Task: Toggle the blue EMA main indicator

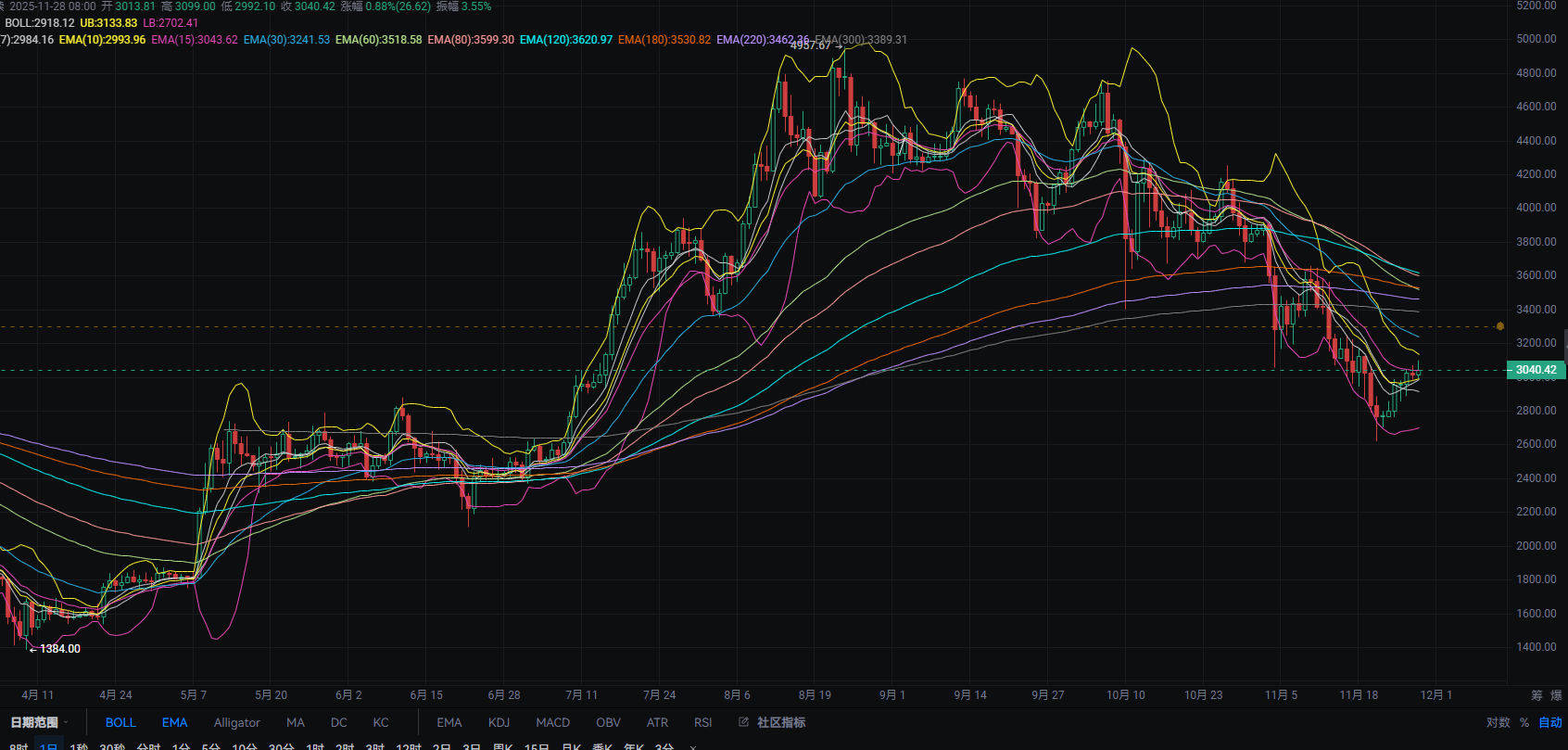Action: coord(174,722)
